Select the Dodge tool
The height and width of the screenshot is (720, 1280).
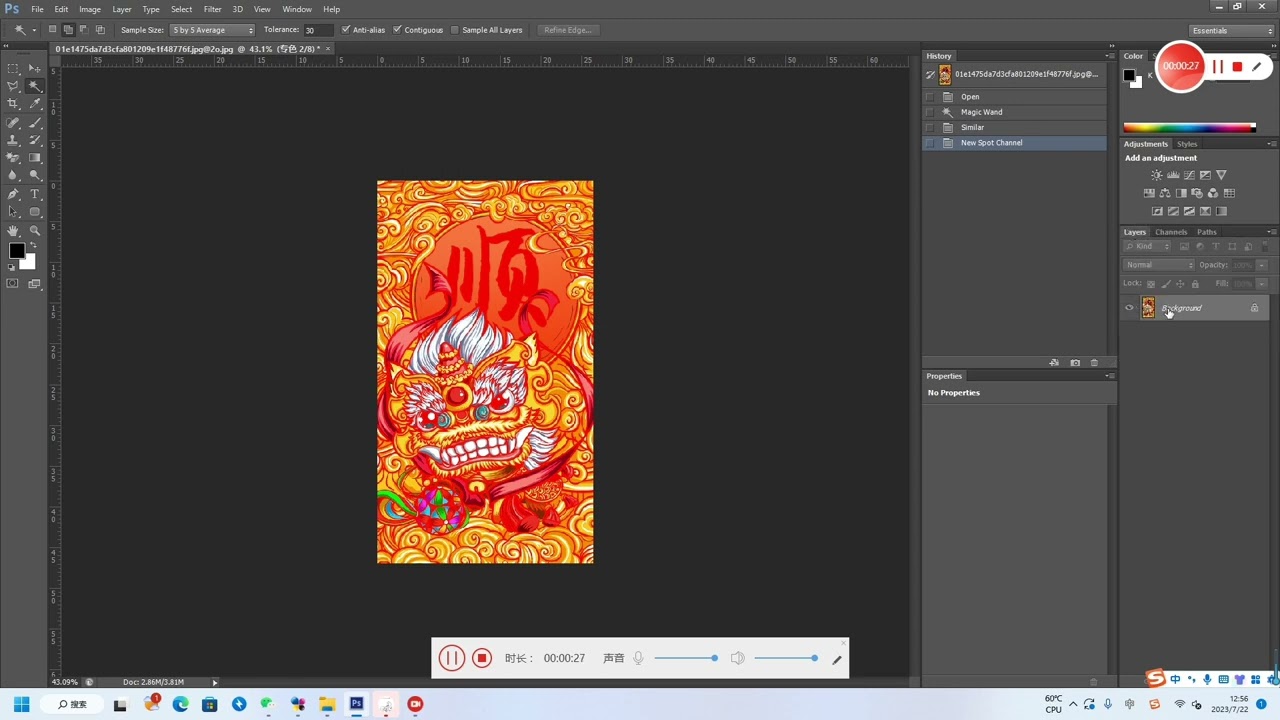[x=35, y=176]
